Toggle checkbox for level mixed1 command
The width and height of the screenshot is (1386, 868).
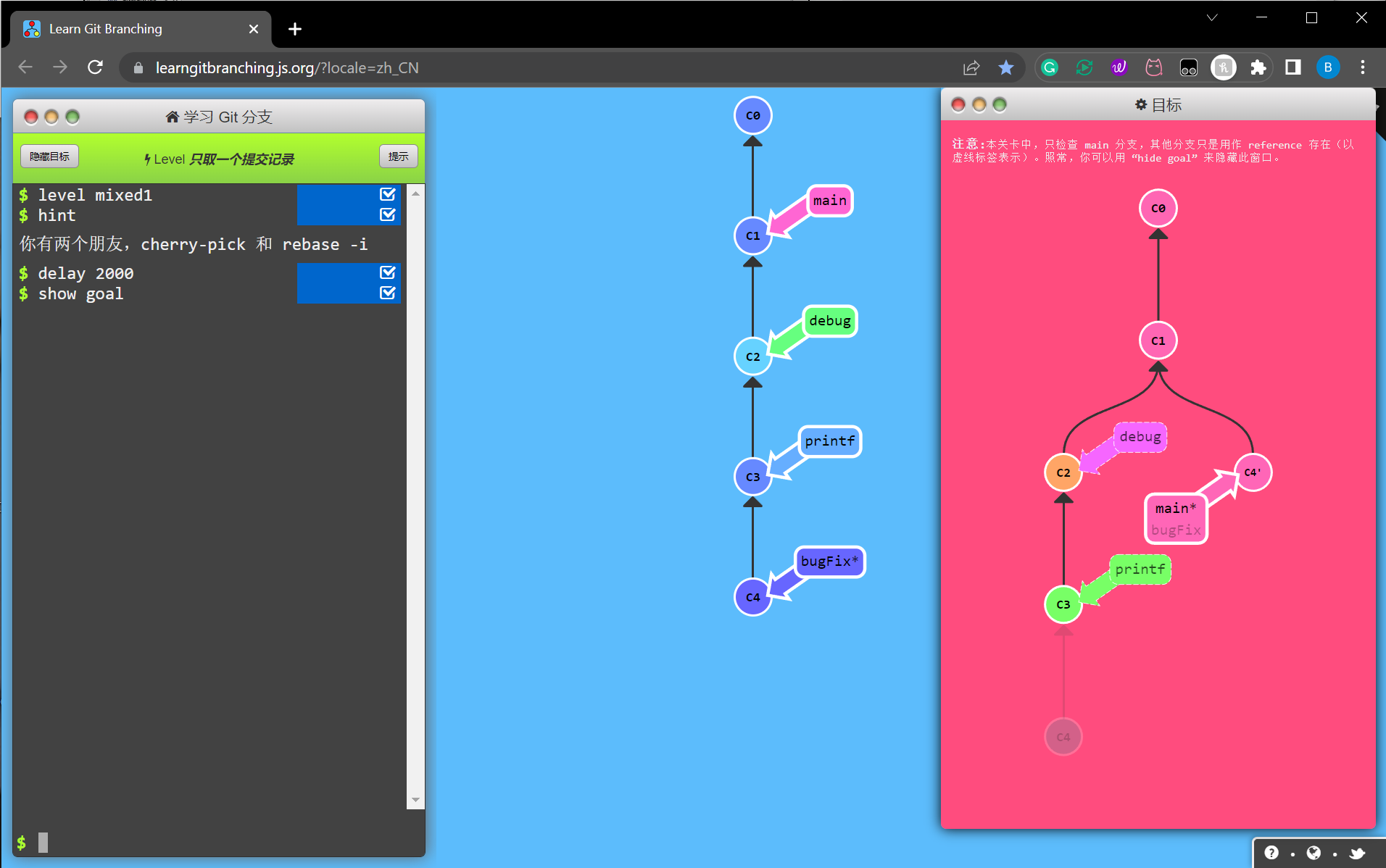click(x=388, y=194)
